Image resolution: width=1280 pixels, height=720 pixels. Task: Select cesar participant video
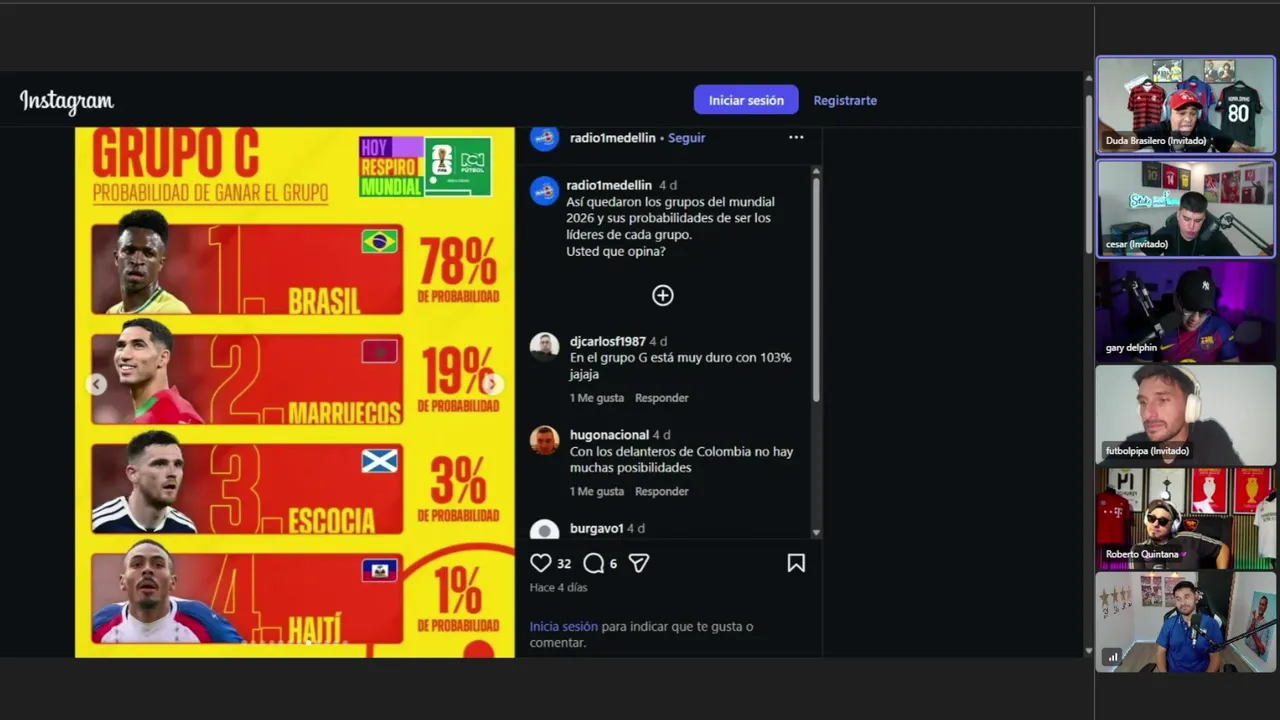coord(1186,208)
